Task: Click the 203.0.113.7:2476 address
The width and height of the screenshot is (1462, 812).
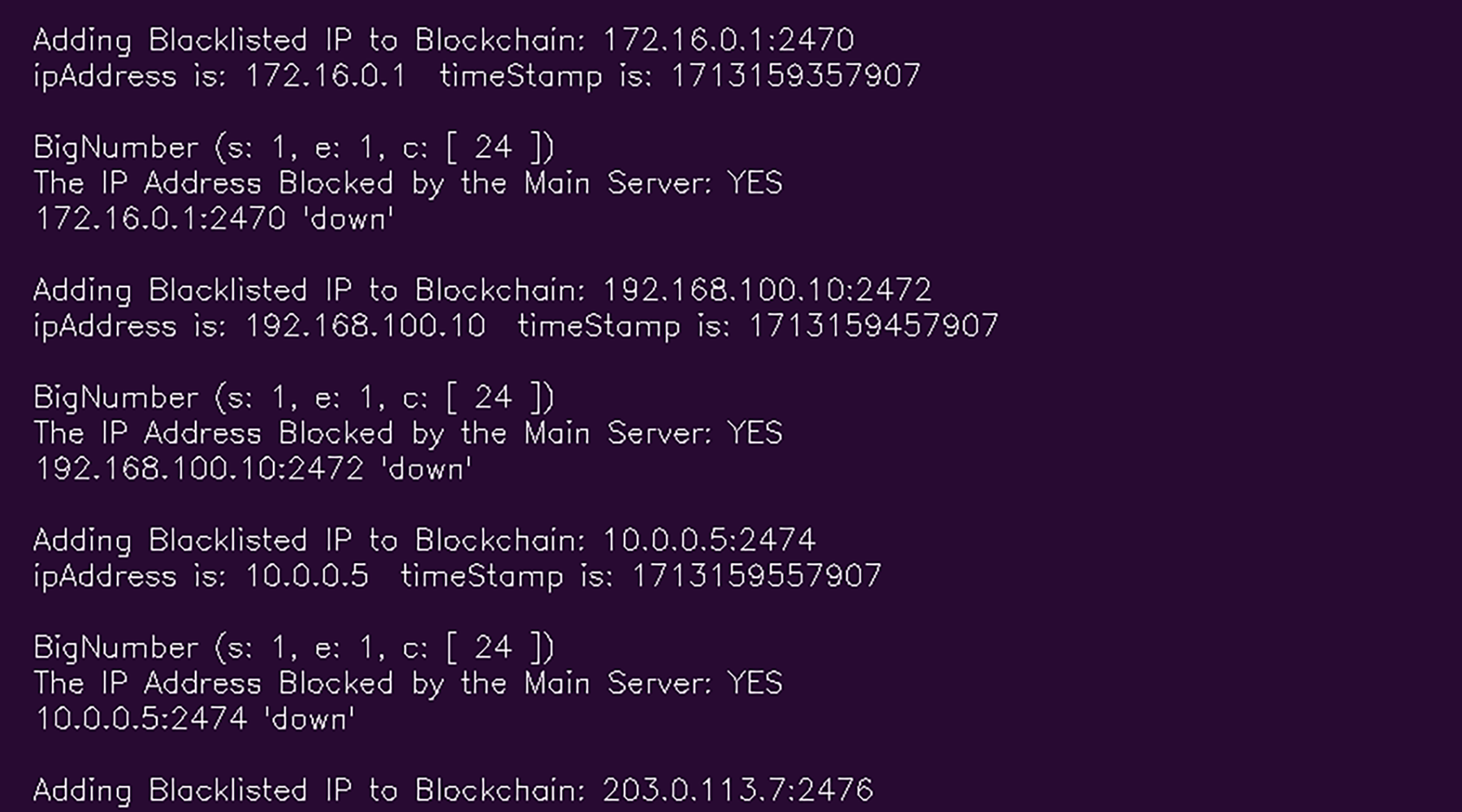Action: (x=737, y=790)
